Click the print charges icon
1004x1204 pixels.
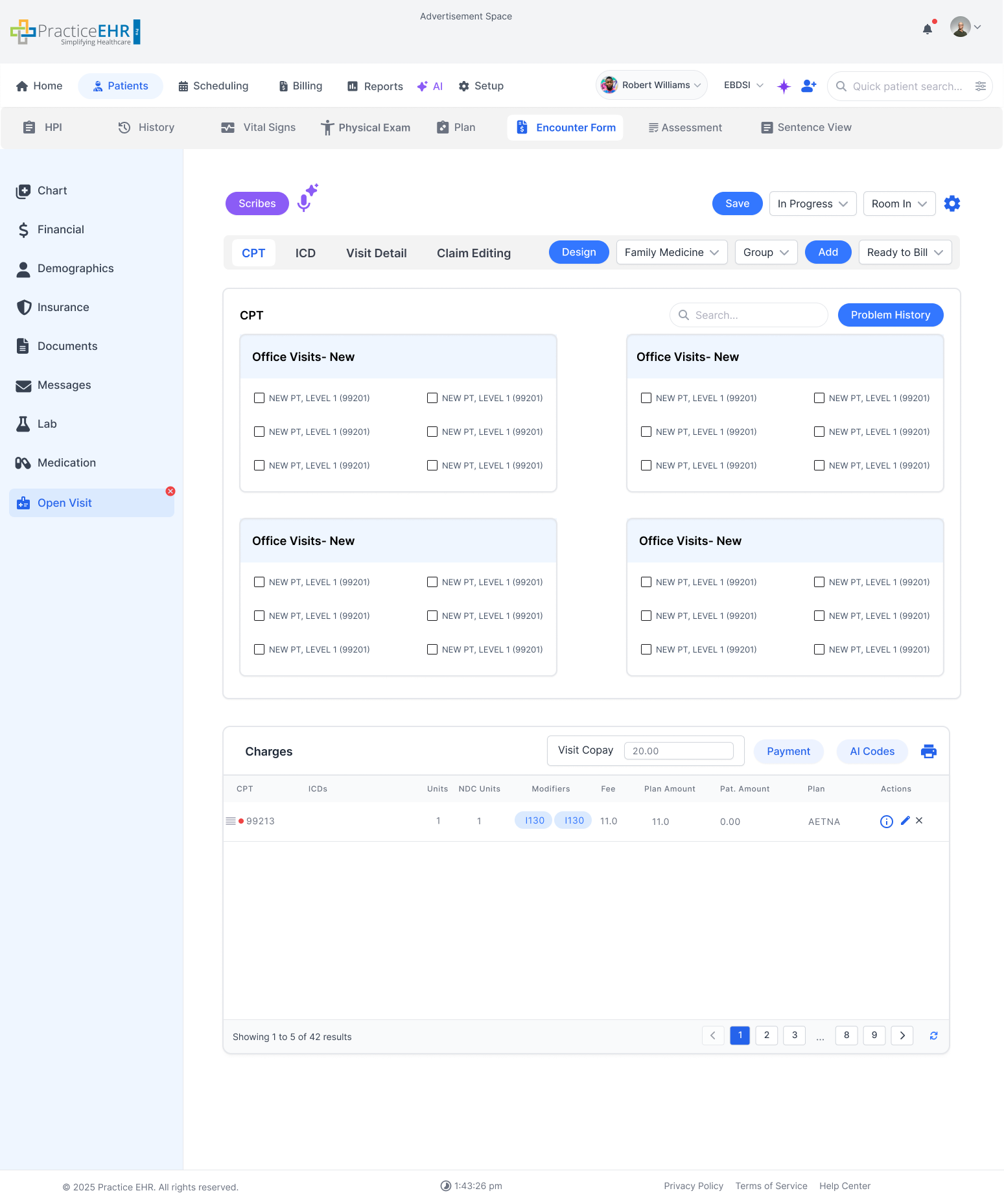click(928, 751)
